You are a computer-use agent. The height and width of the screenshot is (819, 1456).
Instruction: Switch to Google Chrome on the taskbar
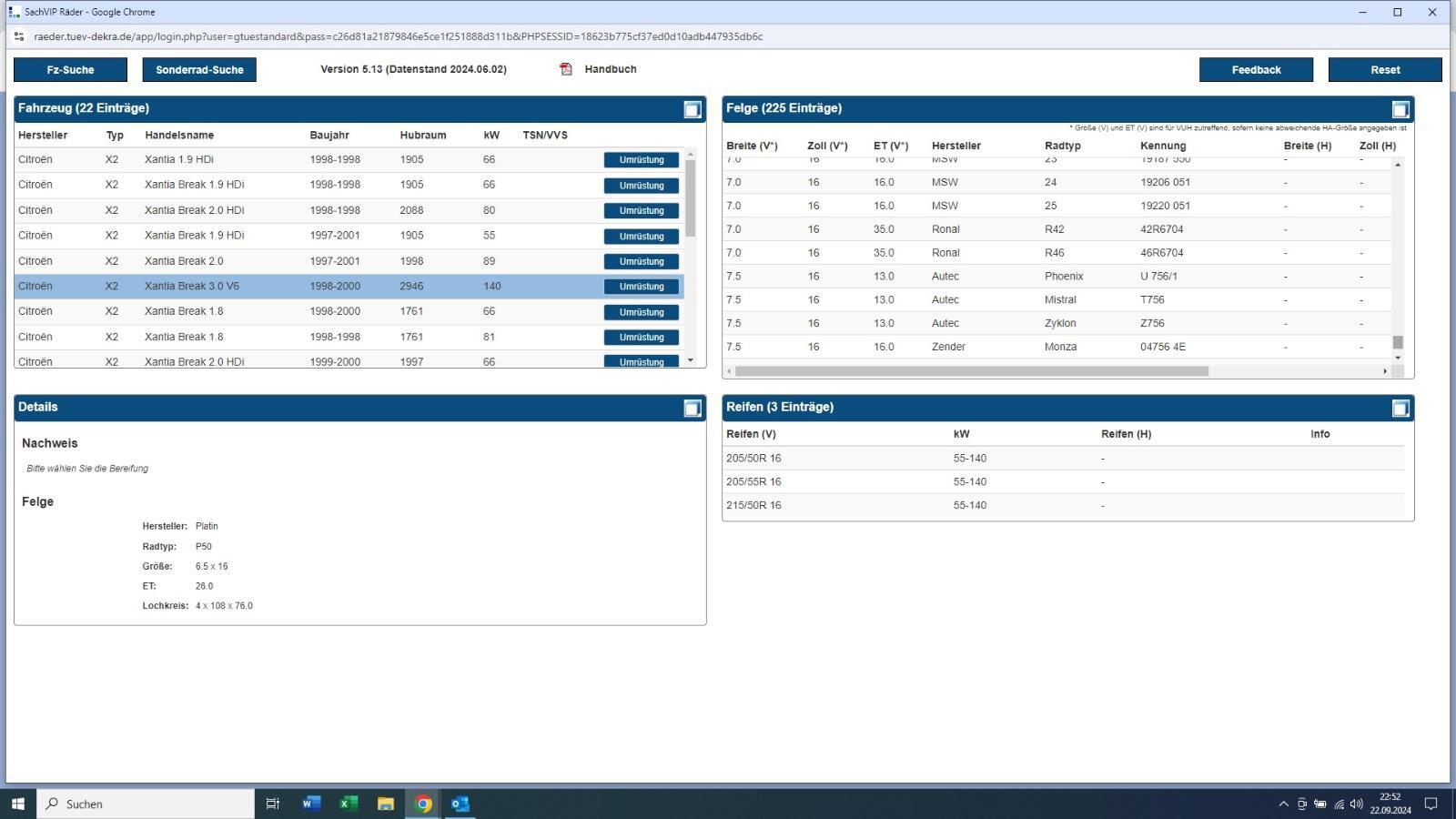pyautogui.click(x=423, y=804)
